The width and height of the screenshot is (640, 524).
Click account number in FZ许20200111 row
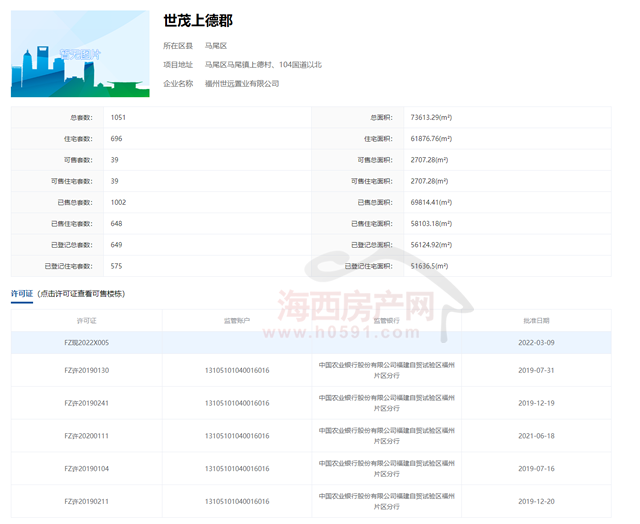(237, 436)
